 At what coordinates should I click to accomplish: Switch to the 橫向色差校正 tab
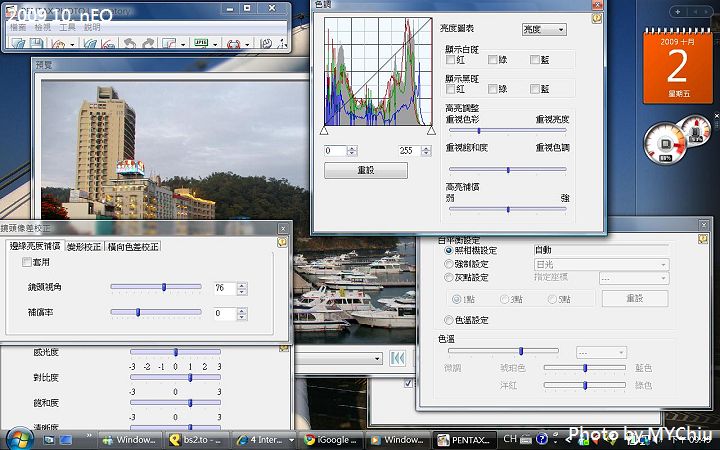coord(133,247)
